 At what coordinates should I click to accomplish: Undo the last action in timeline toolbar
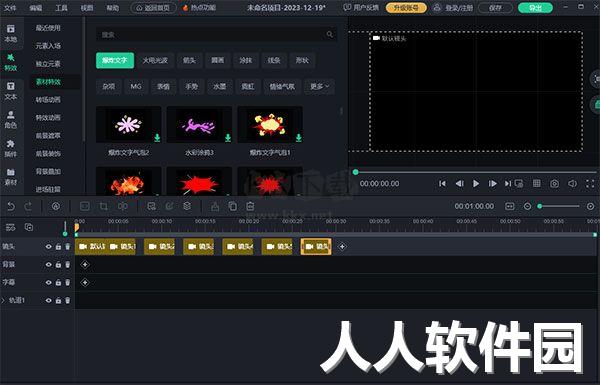[11, 207]
